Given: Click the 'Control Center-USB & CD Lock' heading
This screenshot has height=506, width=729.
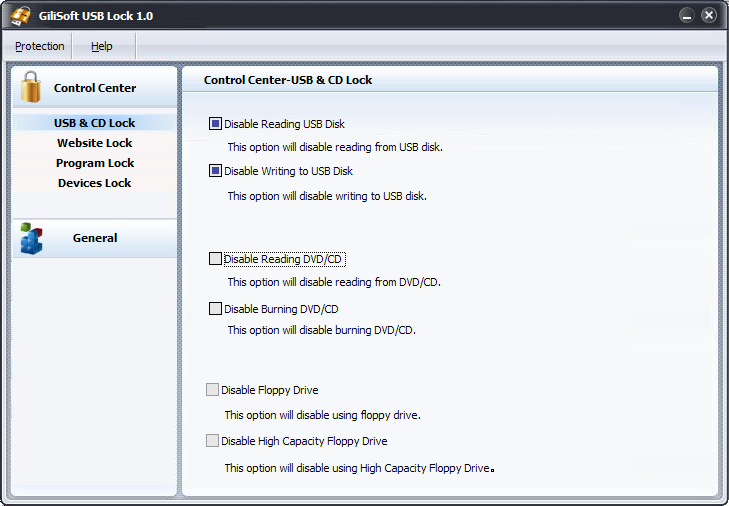Looking at the screenshot, I should [288, 80].
